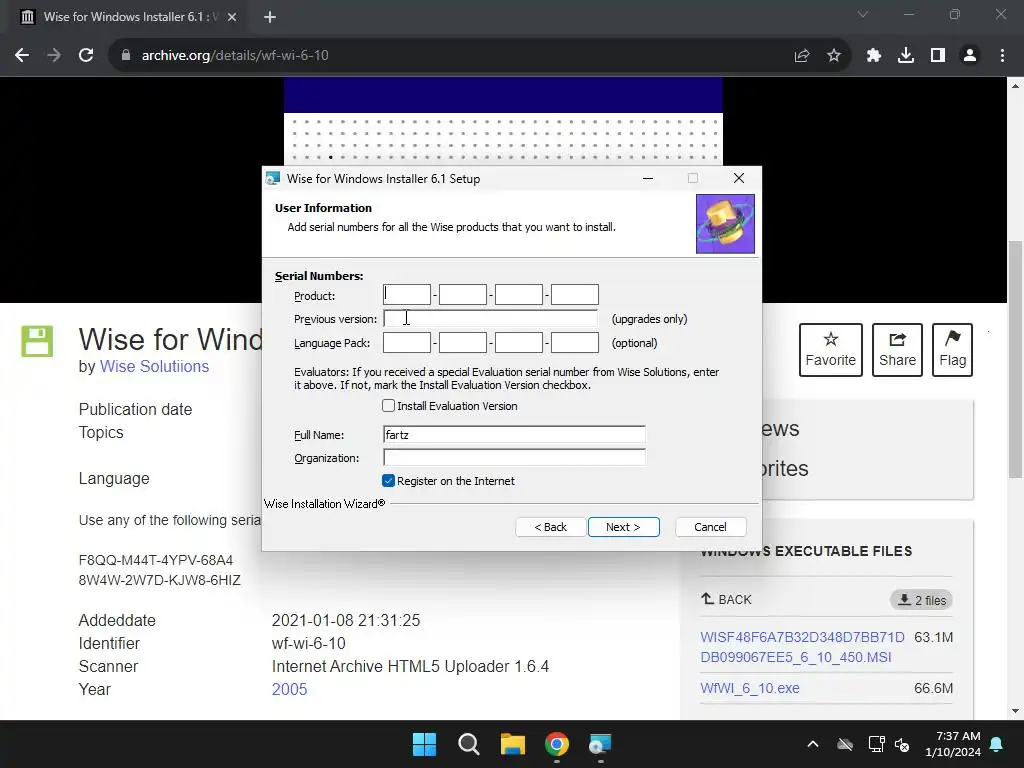Open the Chrome extensions puzzle icon
This screenshot has width=1024, height=768.
874,56
